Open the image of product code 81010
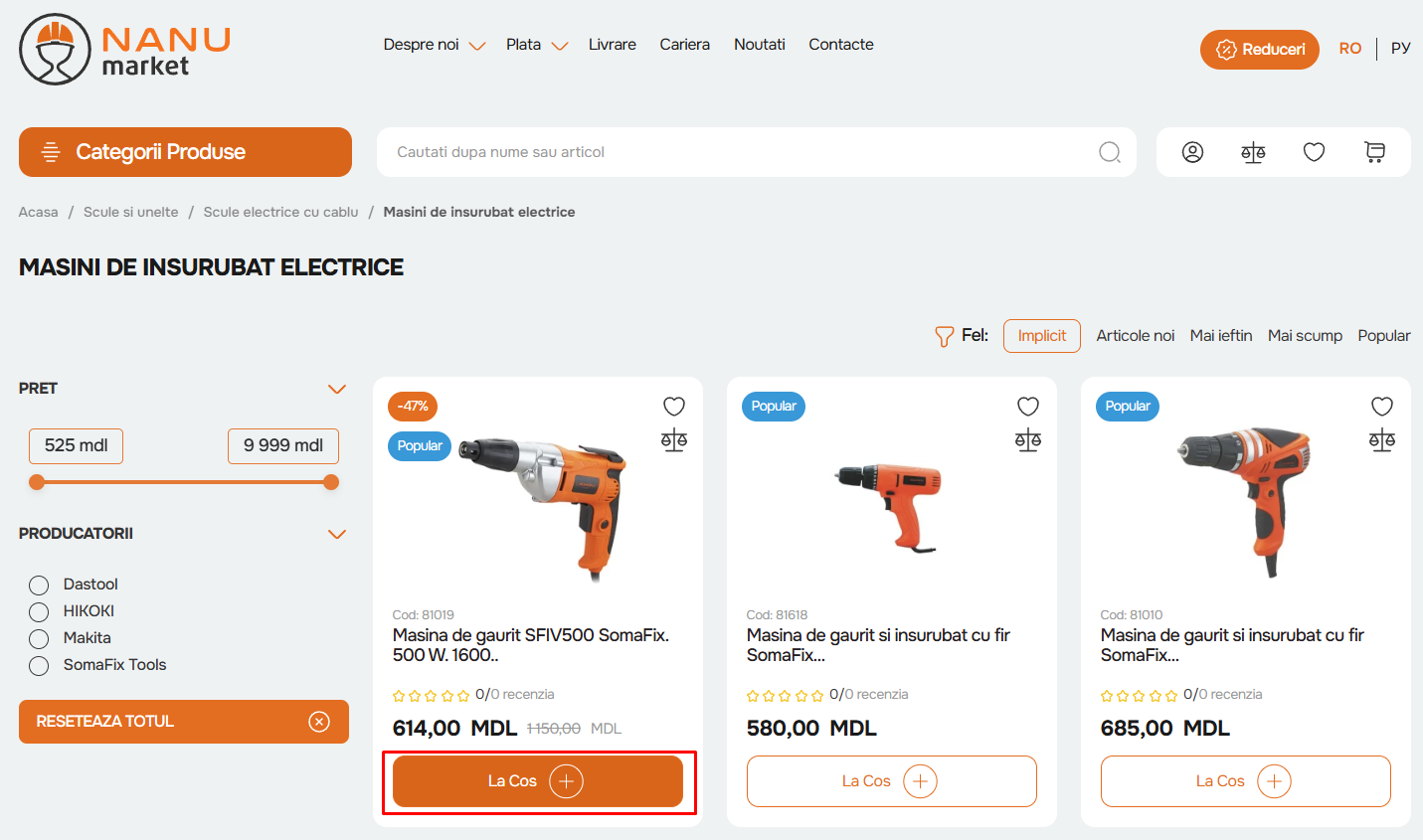 [1245, 502]
